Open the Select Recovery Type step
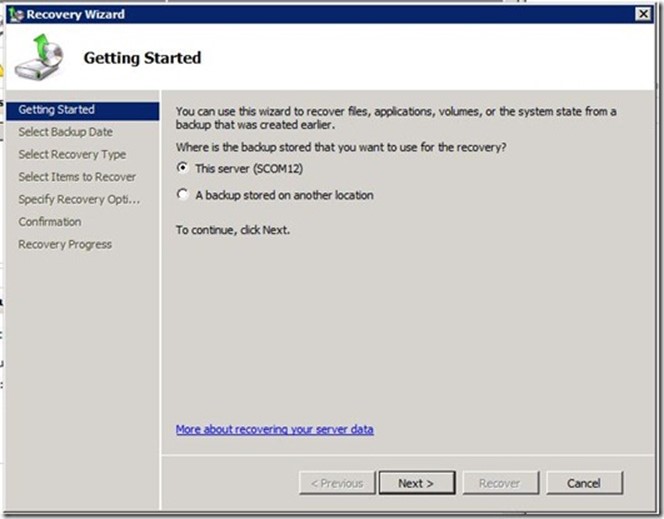Image resolution: width=664 pixels, height=519 pixels. pyautogui.click(x=72, y=155)
